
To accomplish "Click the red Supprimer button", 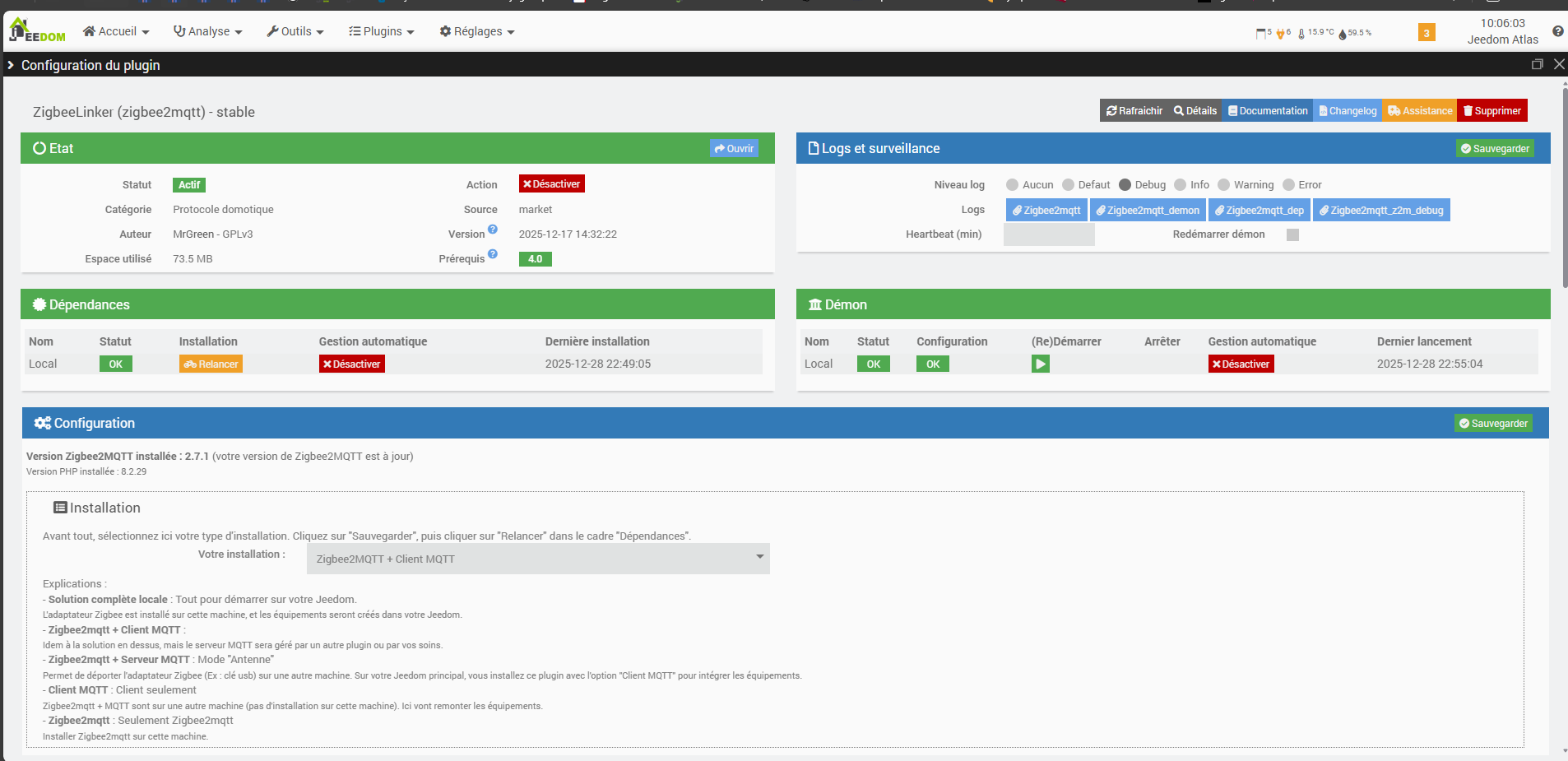I will (x=1492, y=111).
